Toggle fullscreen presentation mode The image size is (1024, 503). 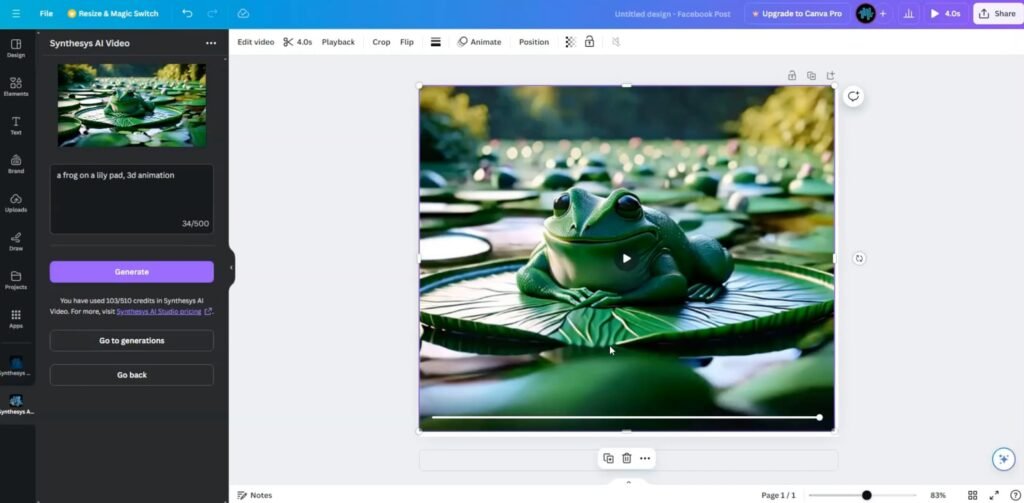[x=993, y=495]
